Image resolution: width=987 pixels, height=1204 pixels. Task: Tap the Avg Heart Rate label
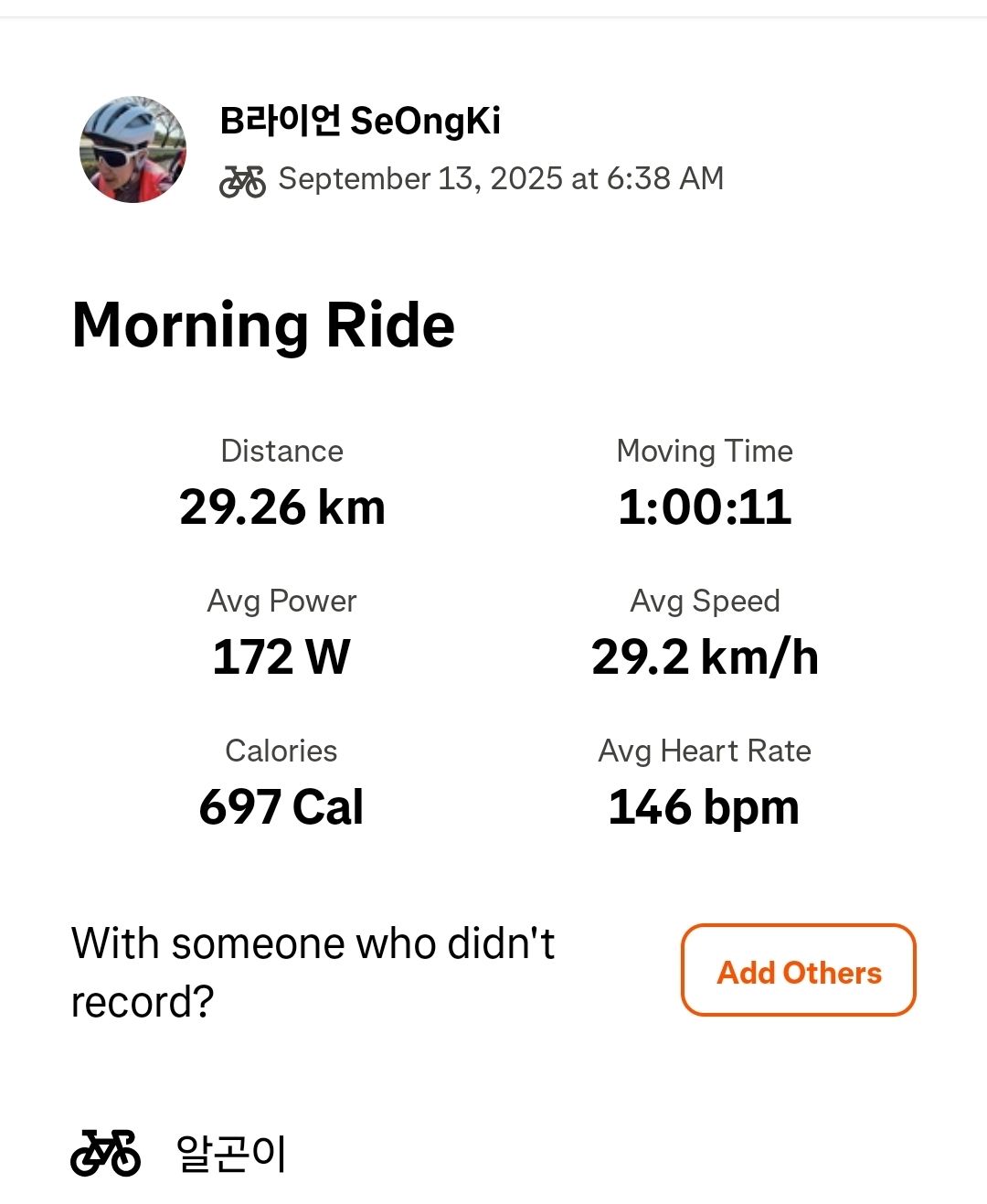click(705, 751)
